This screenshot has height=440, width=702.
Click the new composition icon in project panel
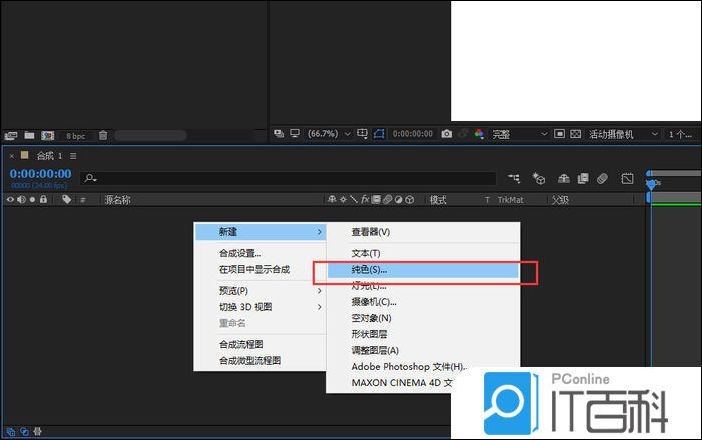coord(47,135)
